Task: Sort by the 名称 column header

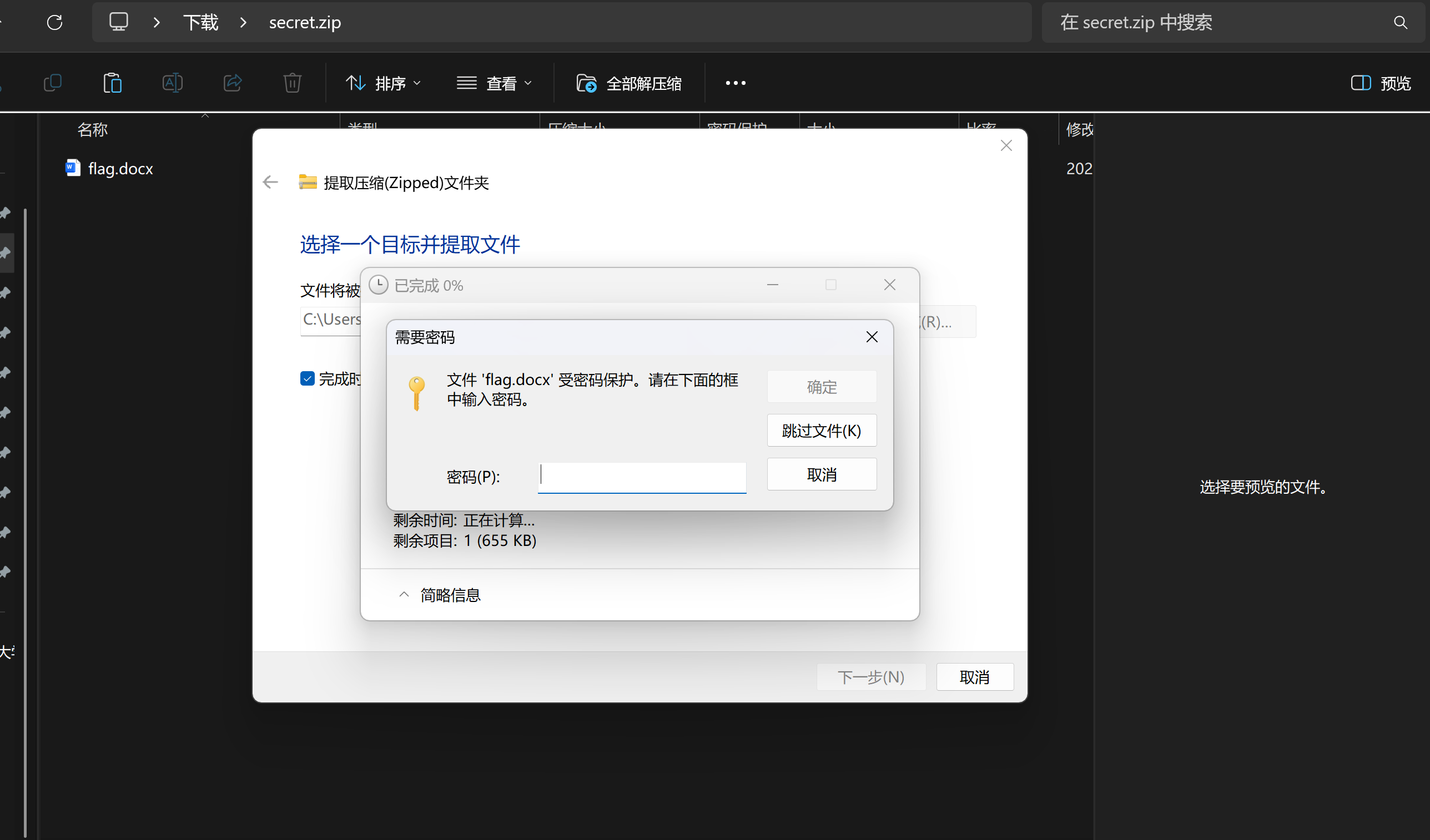Action: (x=93, y=130)
